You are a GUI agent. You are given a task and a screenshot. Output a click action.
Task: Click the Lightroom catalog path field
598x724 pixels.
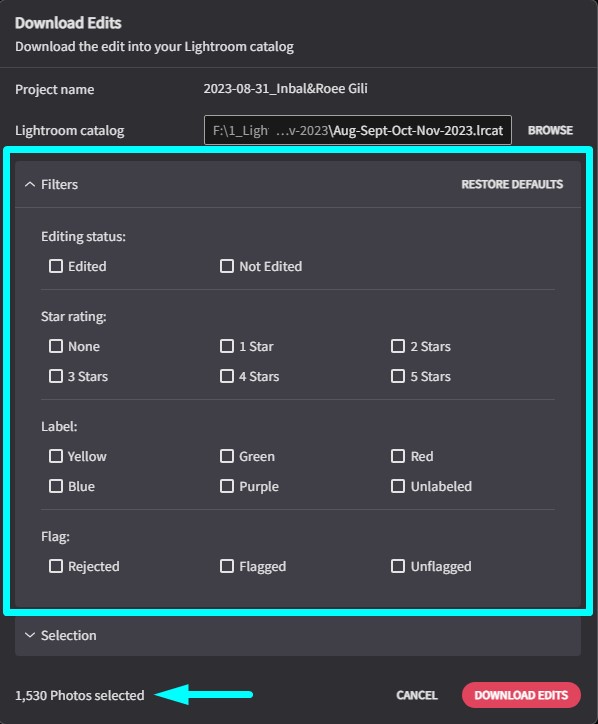[358, 130]
